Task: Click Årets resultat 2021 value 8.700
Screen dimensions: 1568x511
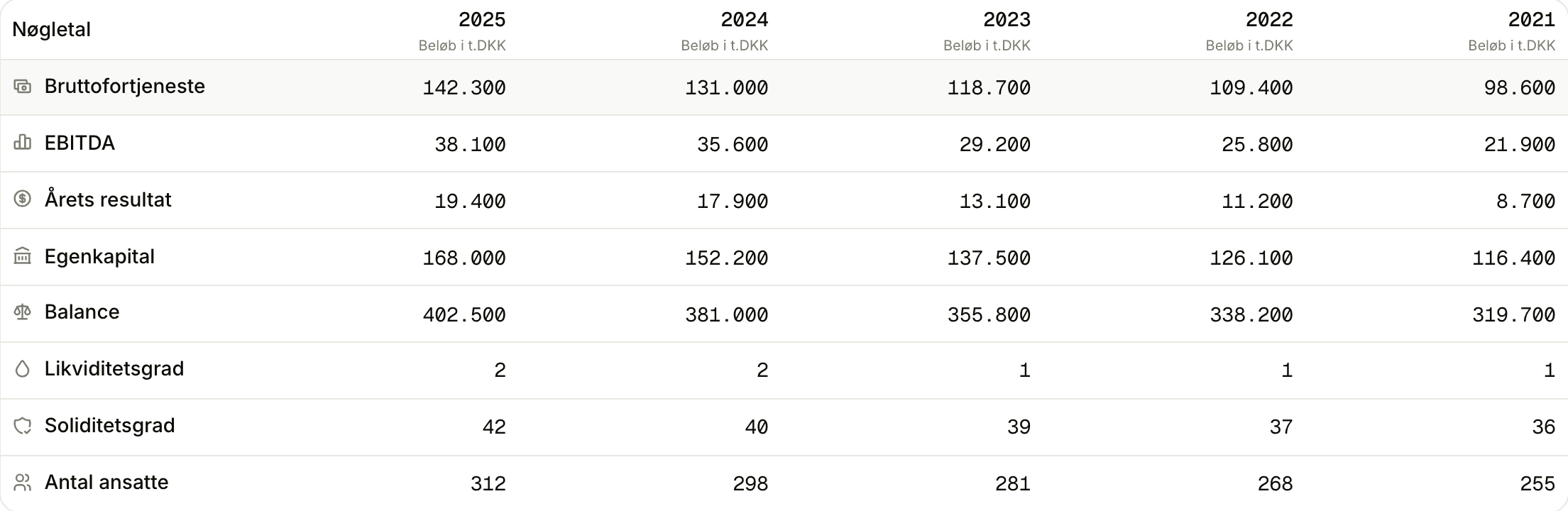Action: 1526,202
